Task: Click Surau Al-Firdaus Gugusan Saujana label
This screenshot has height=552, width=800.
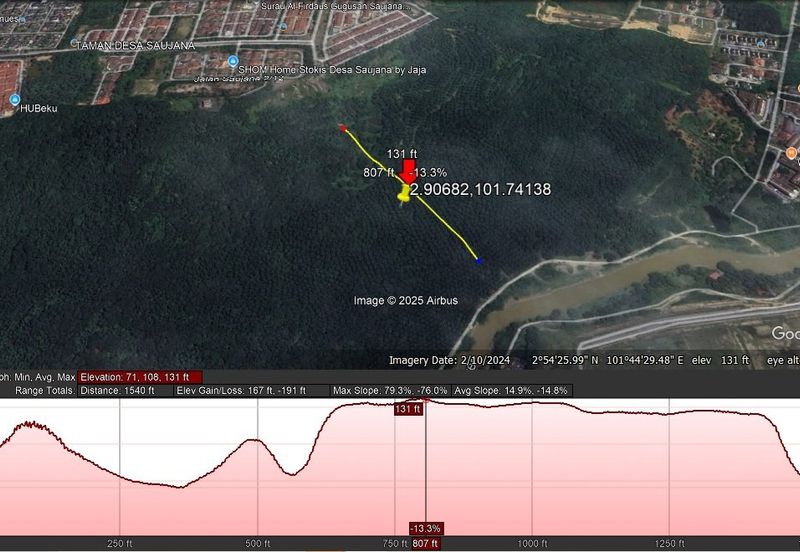Action: pyautogui.click(x=335, y=6)
